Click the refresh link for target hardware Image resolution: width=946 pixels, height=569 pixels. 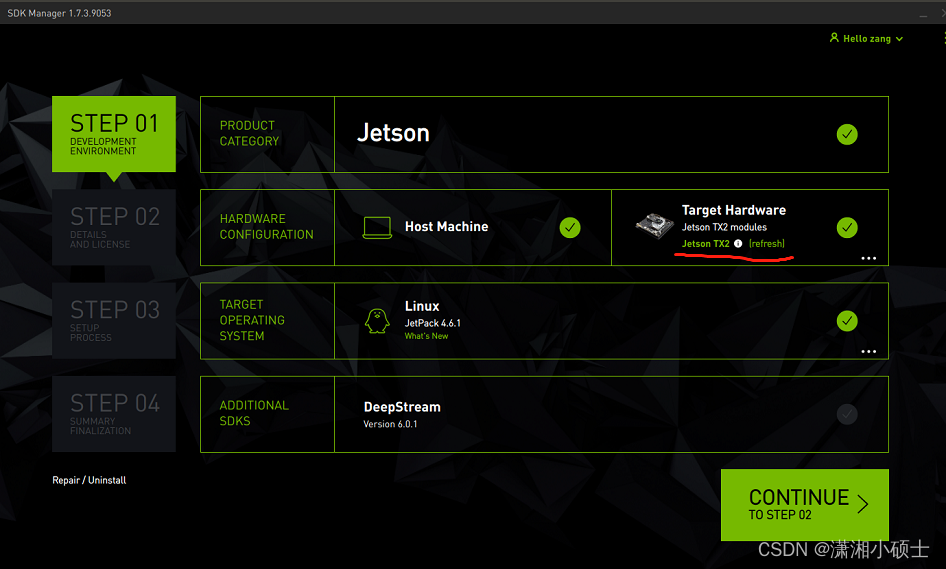[x=767, y=244]
